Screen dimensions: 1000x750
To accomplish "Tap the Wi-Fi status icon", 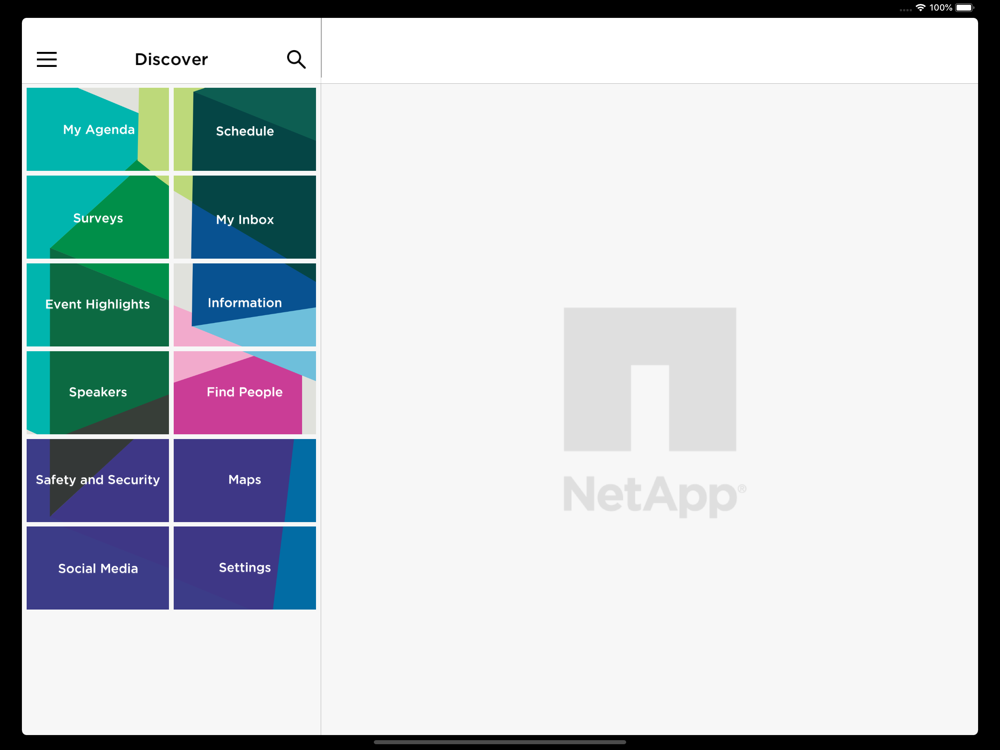I will [x=920, y=8].
